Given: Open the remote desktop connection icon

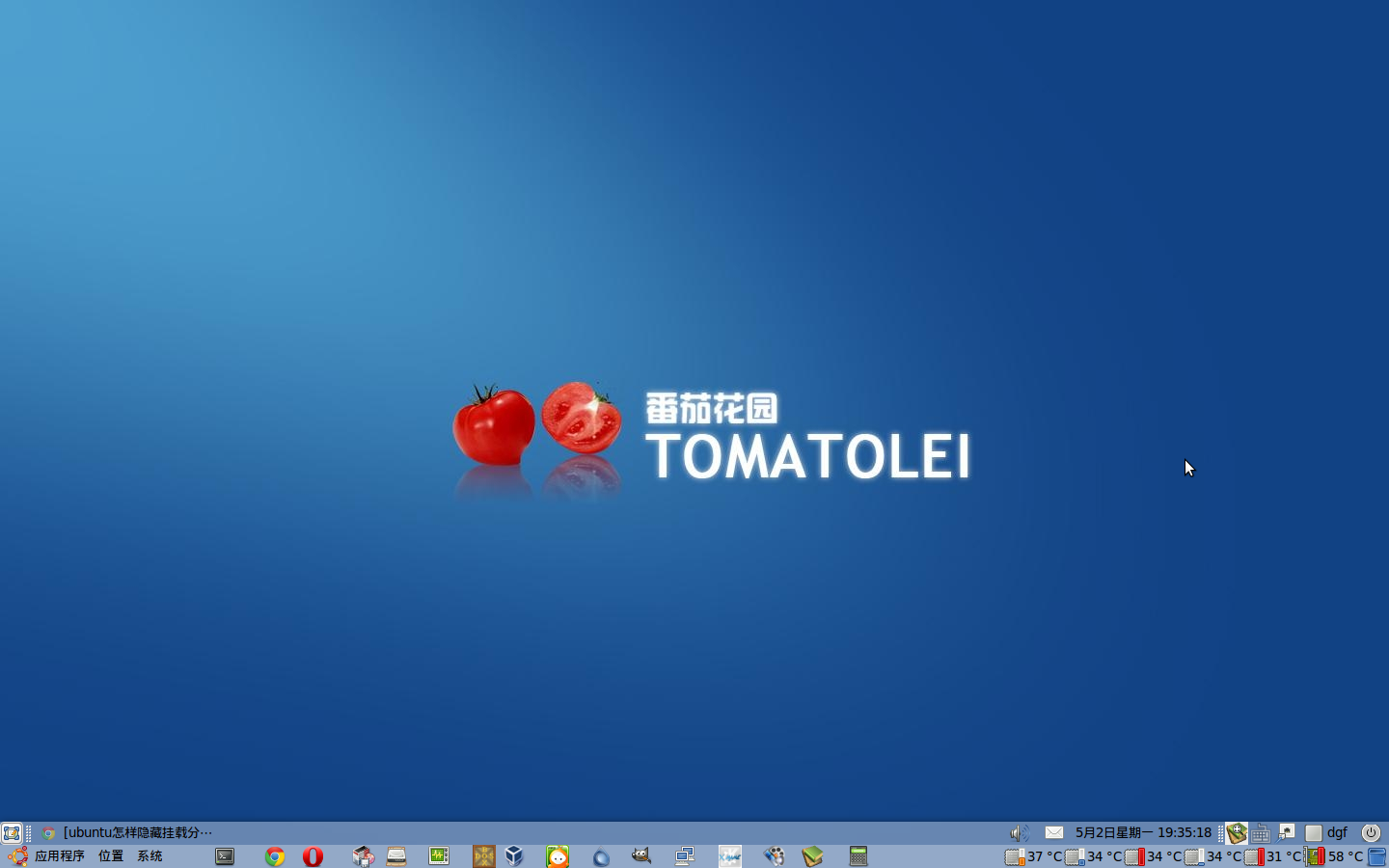Looking at the screenshot, I should 685,856.
